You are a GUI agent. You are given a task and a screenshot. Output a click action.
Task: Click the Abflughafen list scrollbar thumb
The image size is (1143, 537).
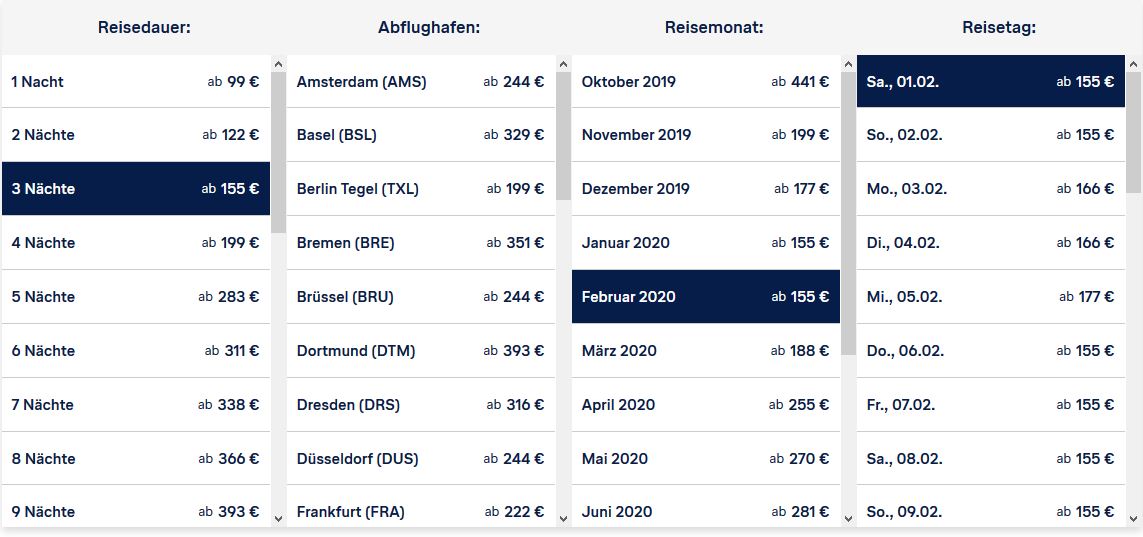point(563,136)
